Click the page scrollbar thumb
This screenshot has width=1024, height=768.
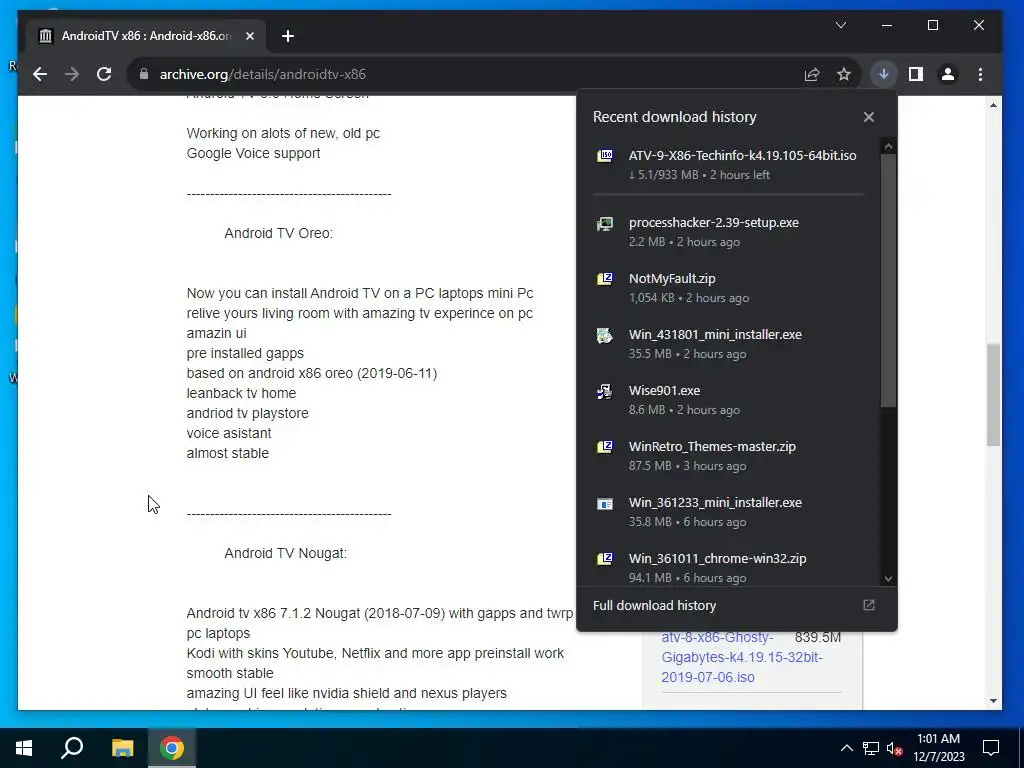coord(993,395)
